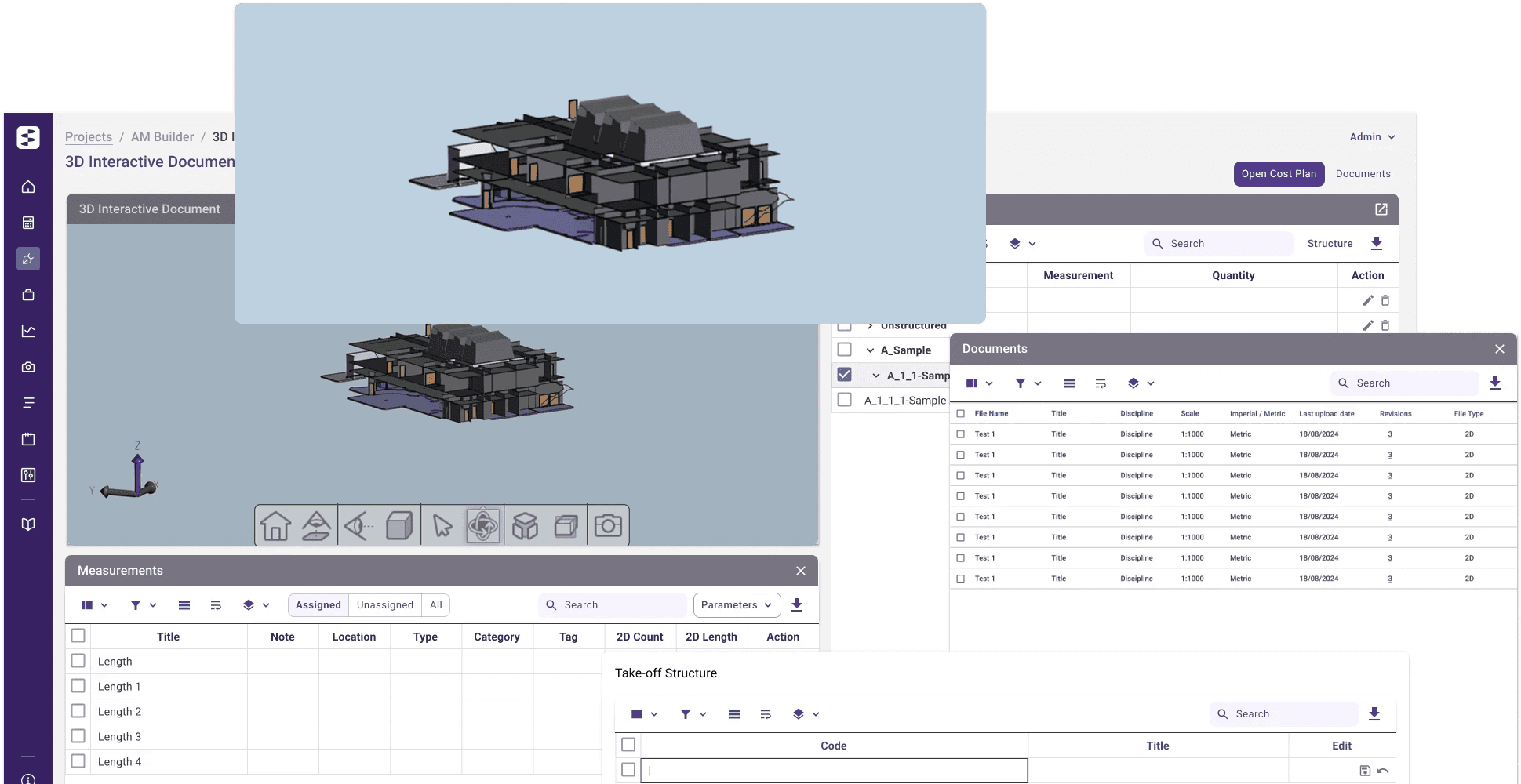Select the highlighted take-off pen sidebar icon
Screen dimensions: 1521x784
pyautogui.click(x=28, y=259)
